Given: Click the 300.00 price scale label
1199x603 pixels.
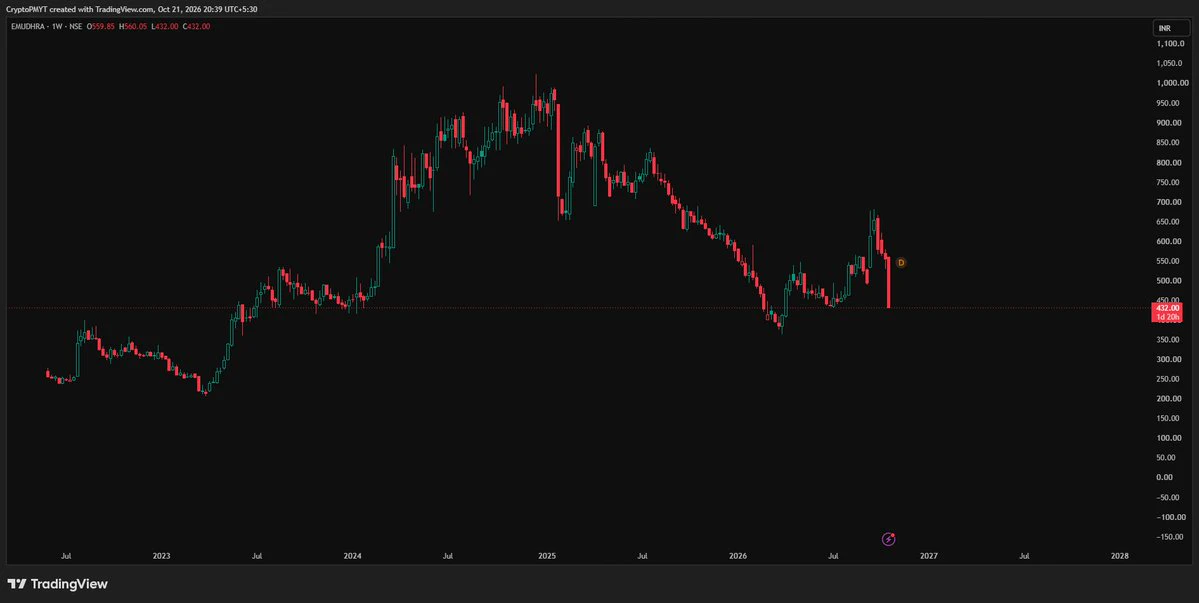Looking at the screenshot, I should [1170, 359].
